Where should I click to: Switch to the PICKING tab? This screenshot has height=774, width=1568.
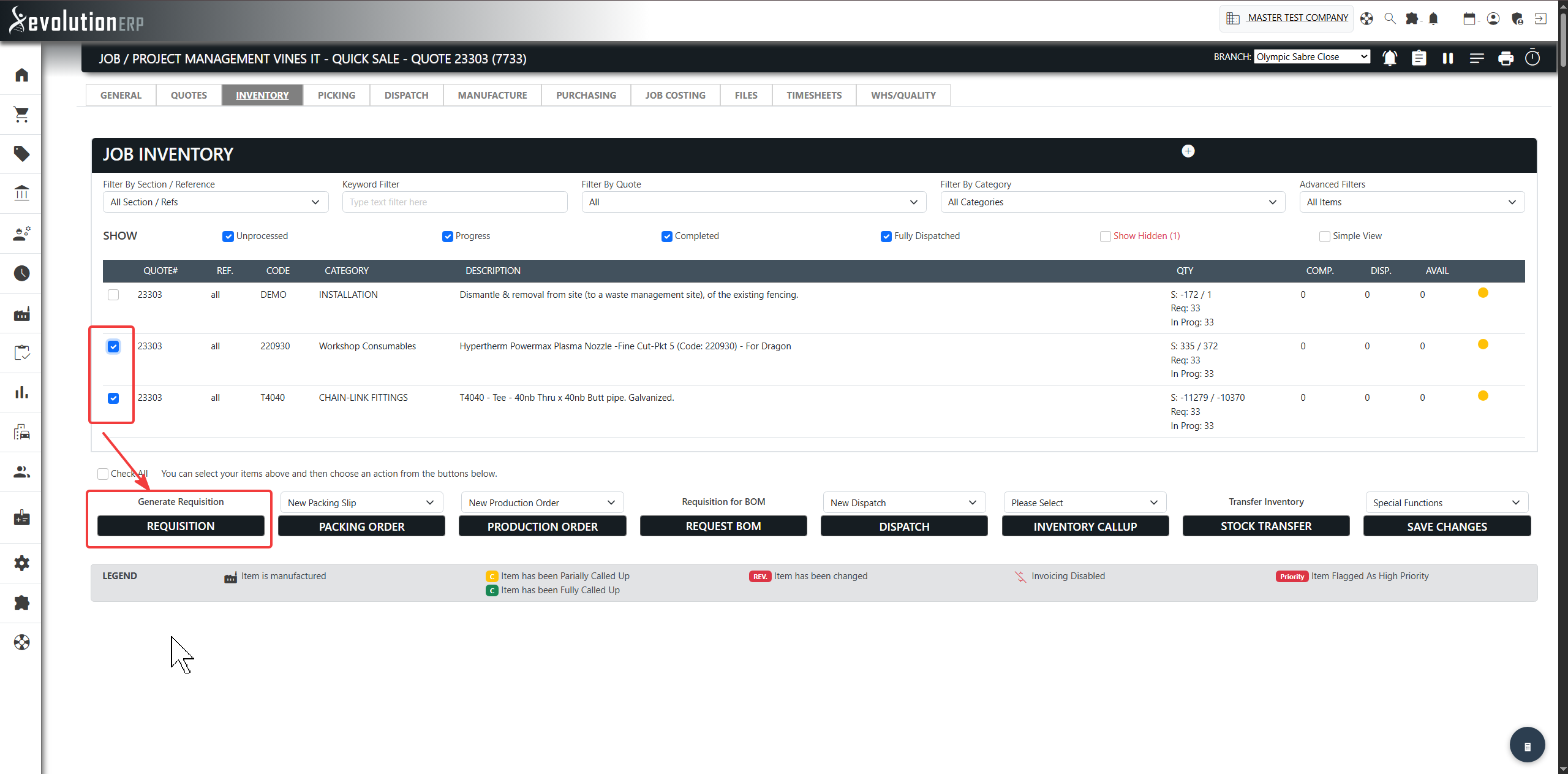336,95
